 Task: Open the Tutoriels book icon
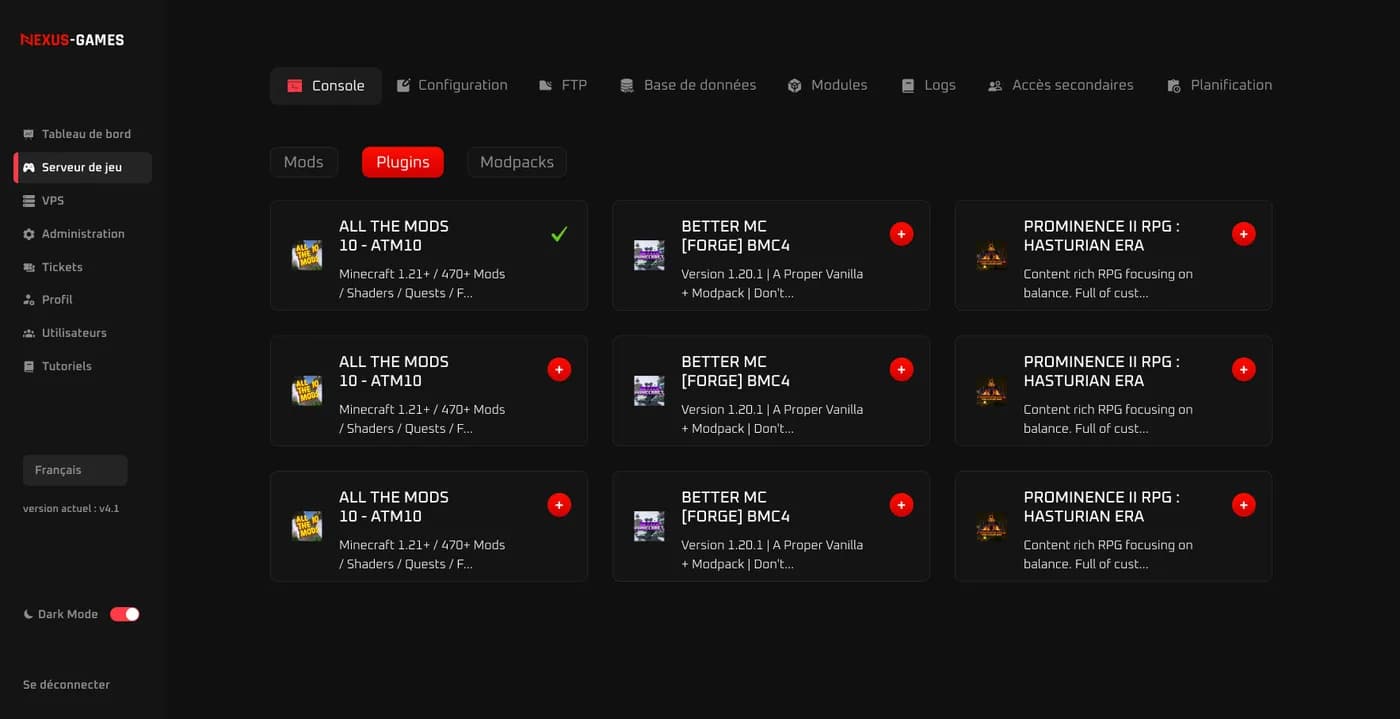[x=29, y=367]
